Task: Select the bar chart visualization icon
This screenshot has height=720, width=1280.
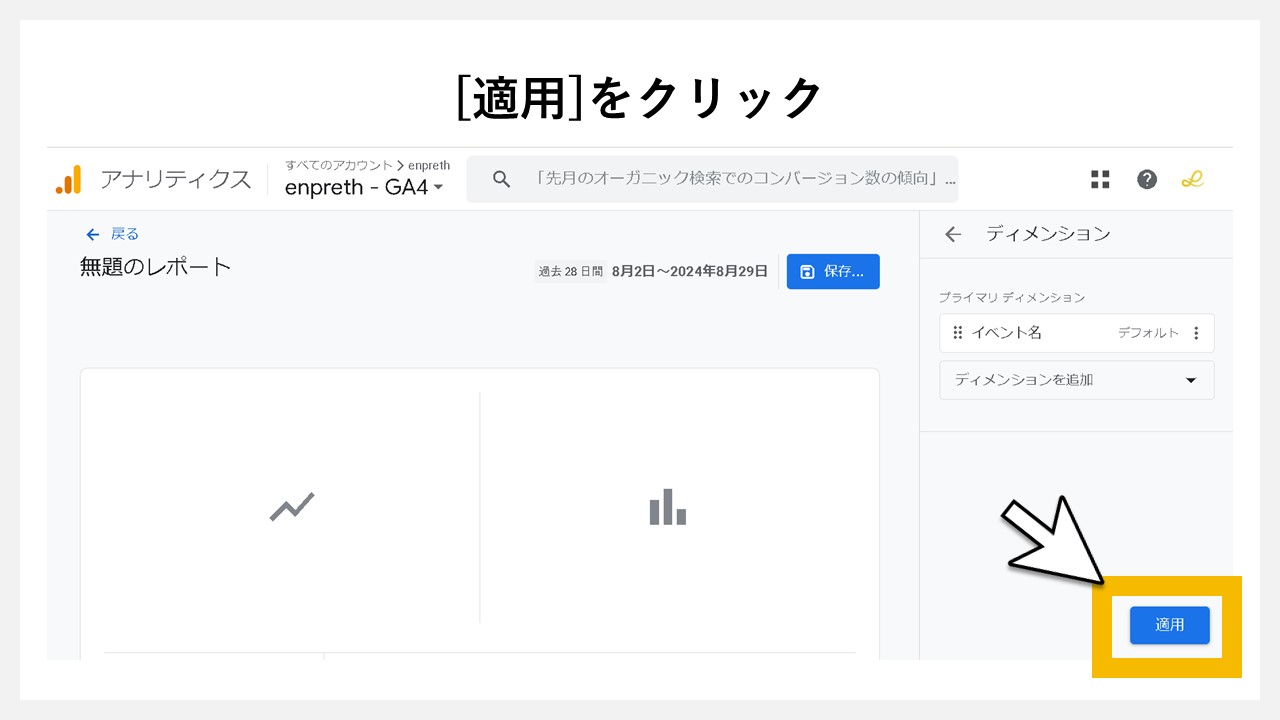Action: (667, 507)
